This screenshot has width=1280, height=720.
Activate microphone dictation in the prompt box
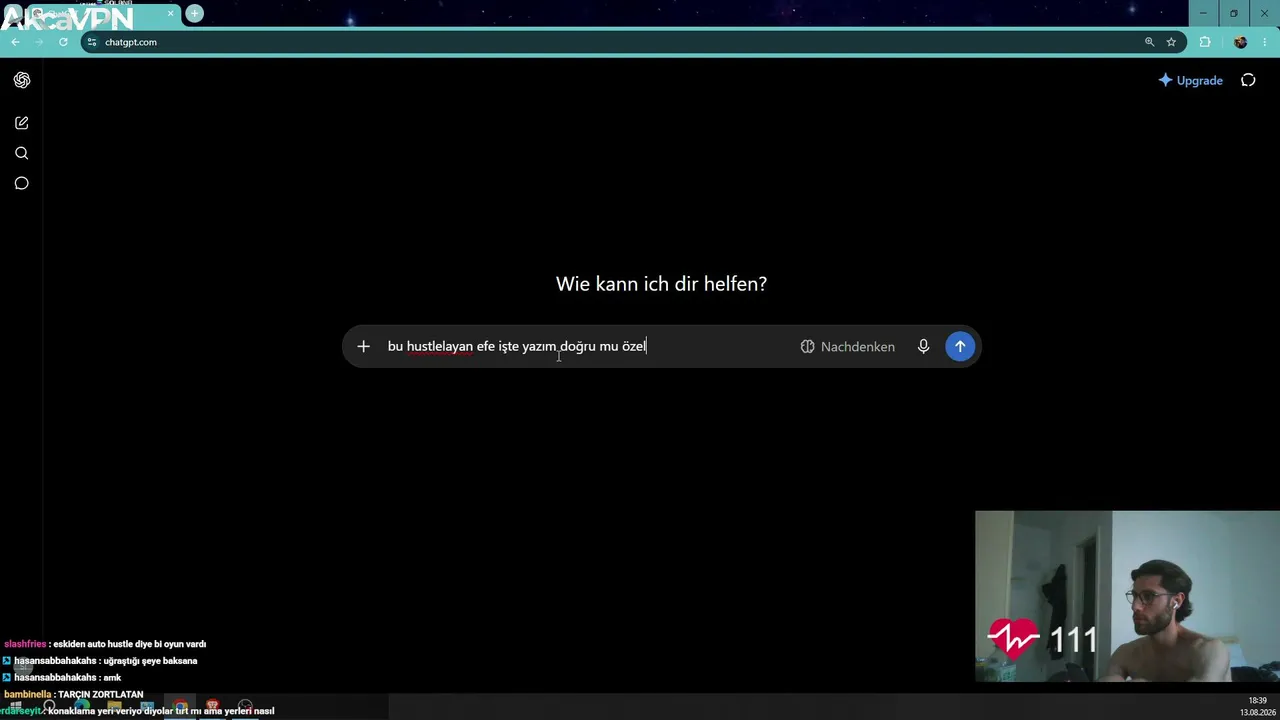click(923, 346)
